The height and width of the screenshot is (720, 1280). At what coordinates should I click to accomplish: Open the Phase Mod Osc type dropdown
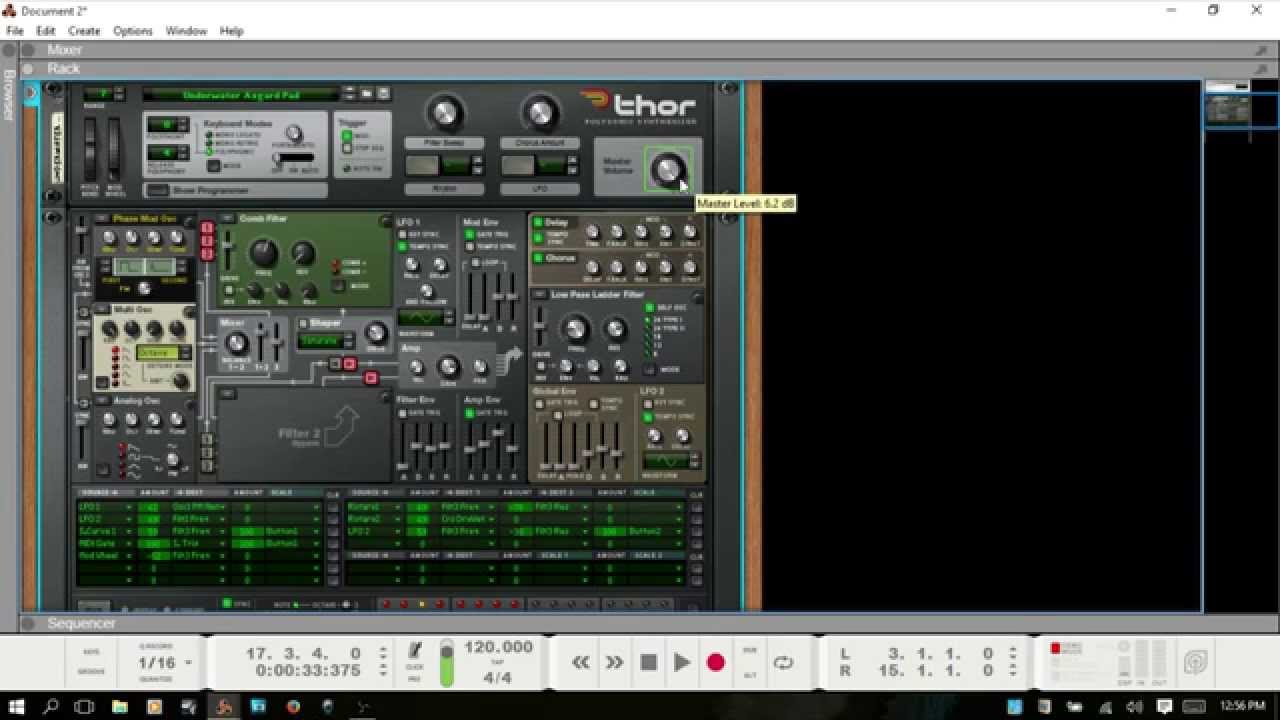[101, 219]
